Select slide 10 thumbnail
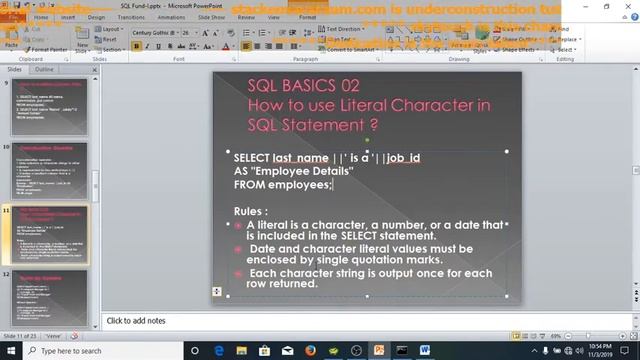The width and height of the screenshot is (640, 360). pyautogui.click(x=49, y=171)
